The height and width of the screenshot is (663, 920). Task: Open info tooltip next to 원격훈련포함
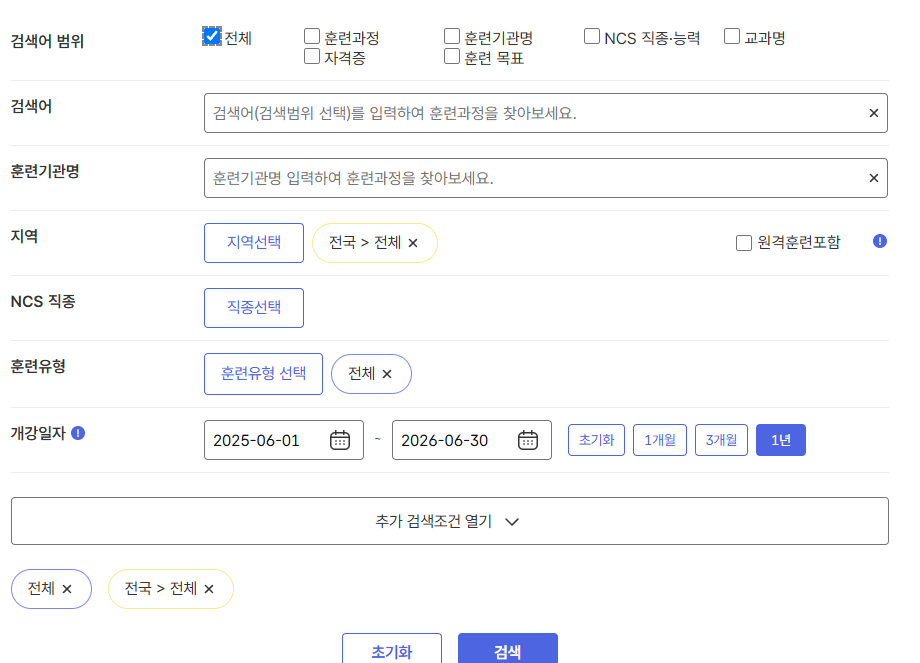880,241
